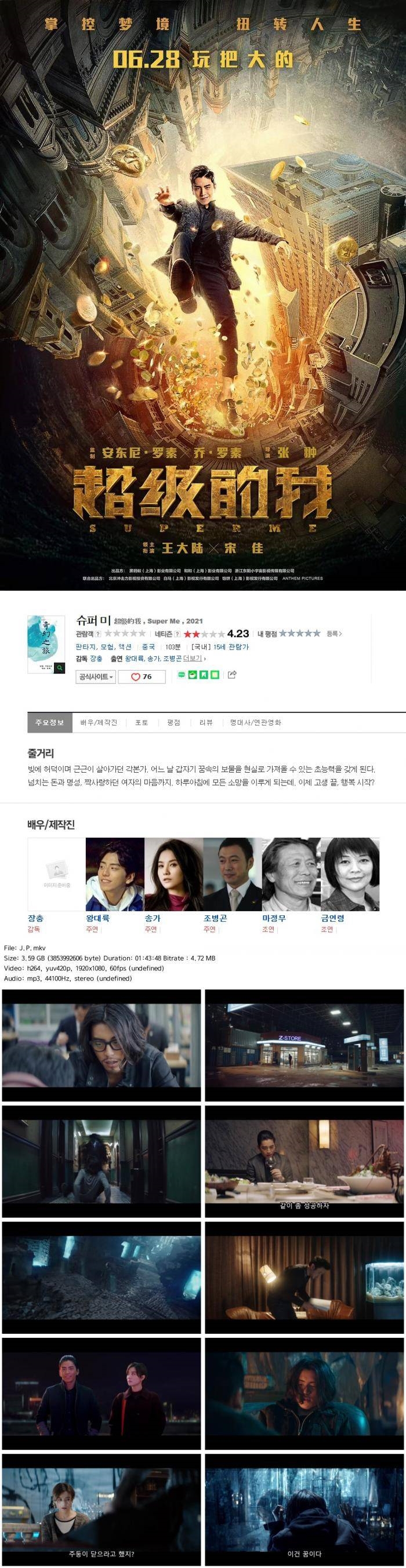Image resolution: width=406 pixels, height=1568 pixels.
Task: Click the share arrow icon
Action: coord(232,674)
